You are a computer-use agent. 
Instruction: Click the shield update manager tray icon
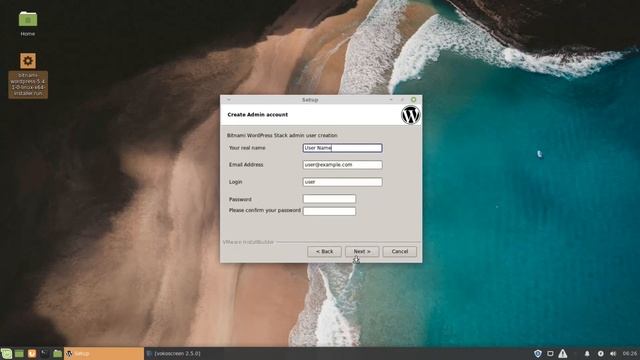pyautogui.click(x=538, y=353)
